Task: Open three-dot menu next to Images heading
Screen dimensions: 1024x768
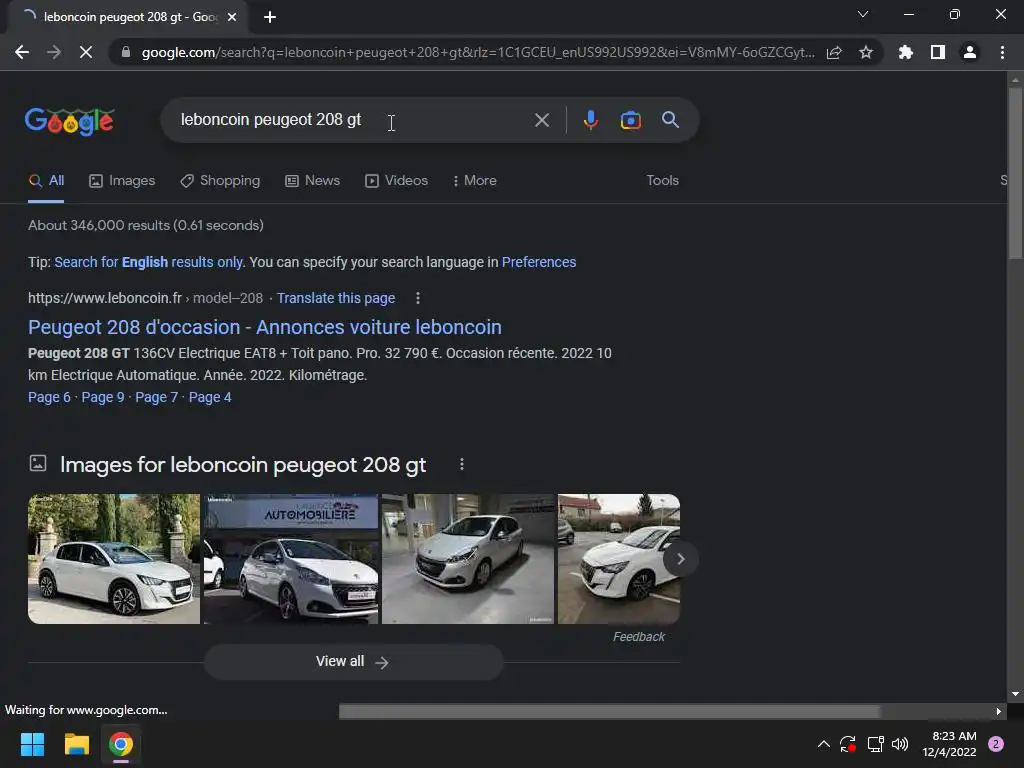Action: [x=462, y=464]
